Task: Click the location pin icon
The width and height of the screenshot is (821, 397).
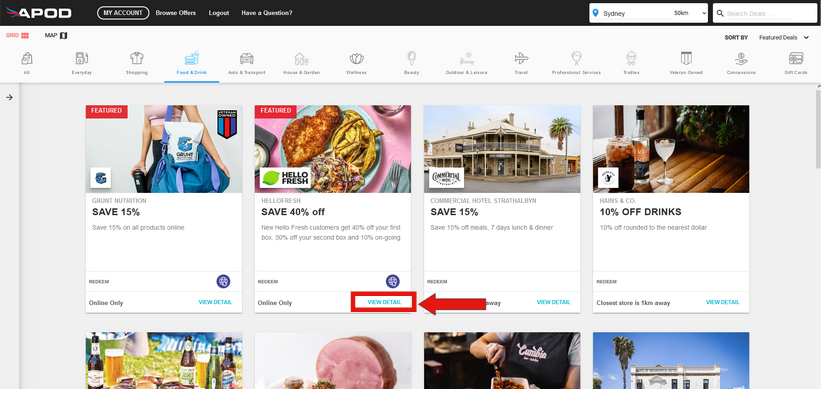Action: point(595,13)
